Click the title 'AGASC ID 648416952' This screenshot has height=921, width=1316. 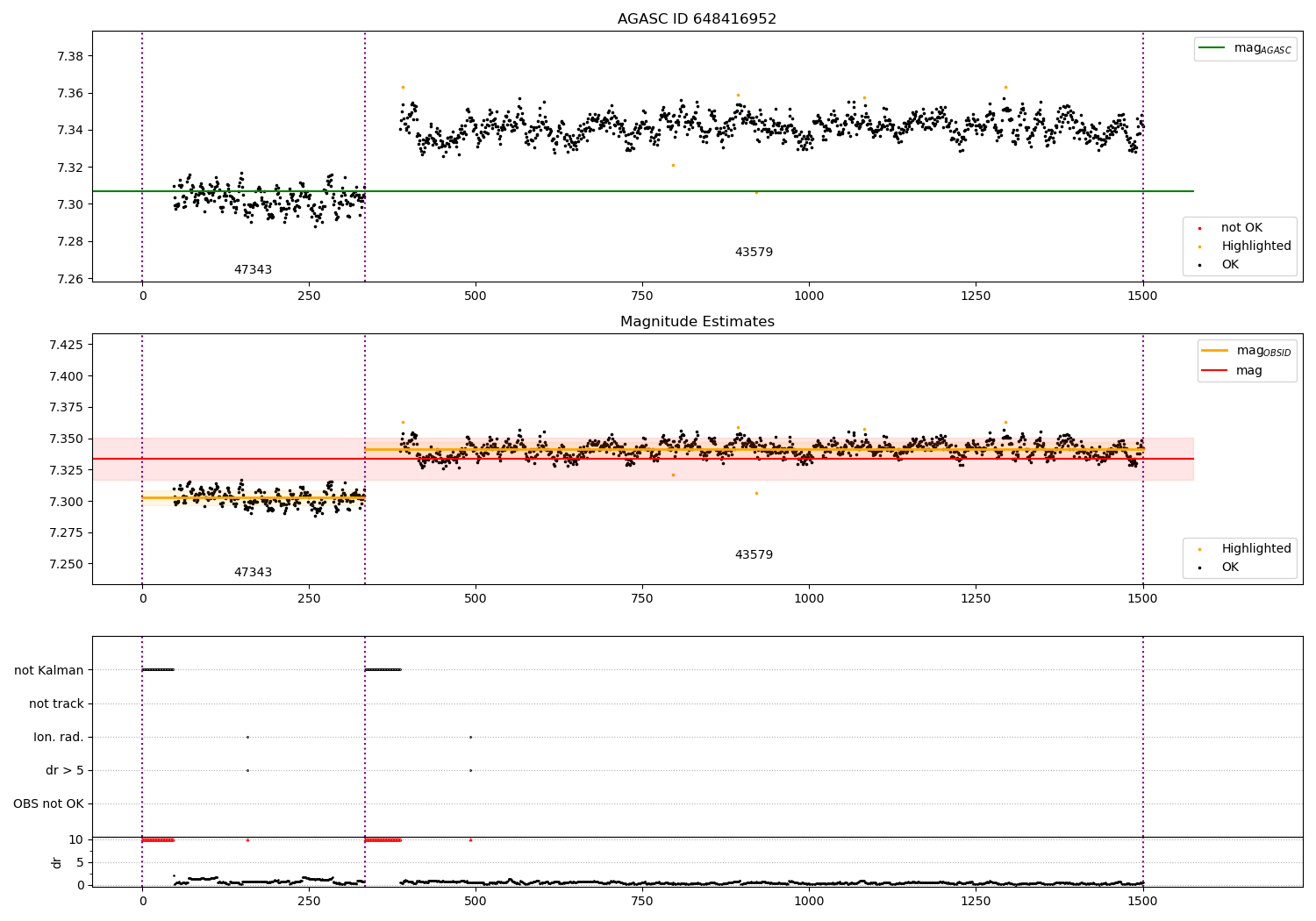pyautogui.click(x=697, y=19)
